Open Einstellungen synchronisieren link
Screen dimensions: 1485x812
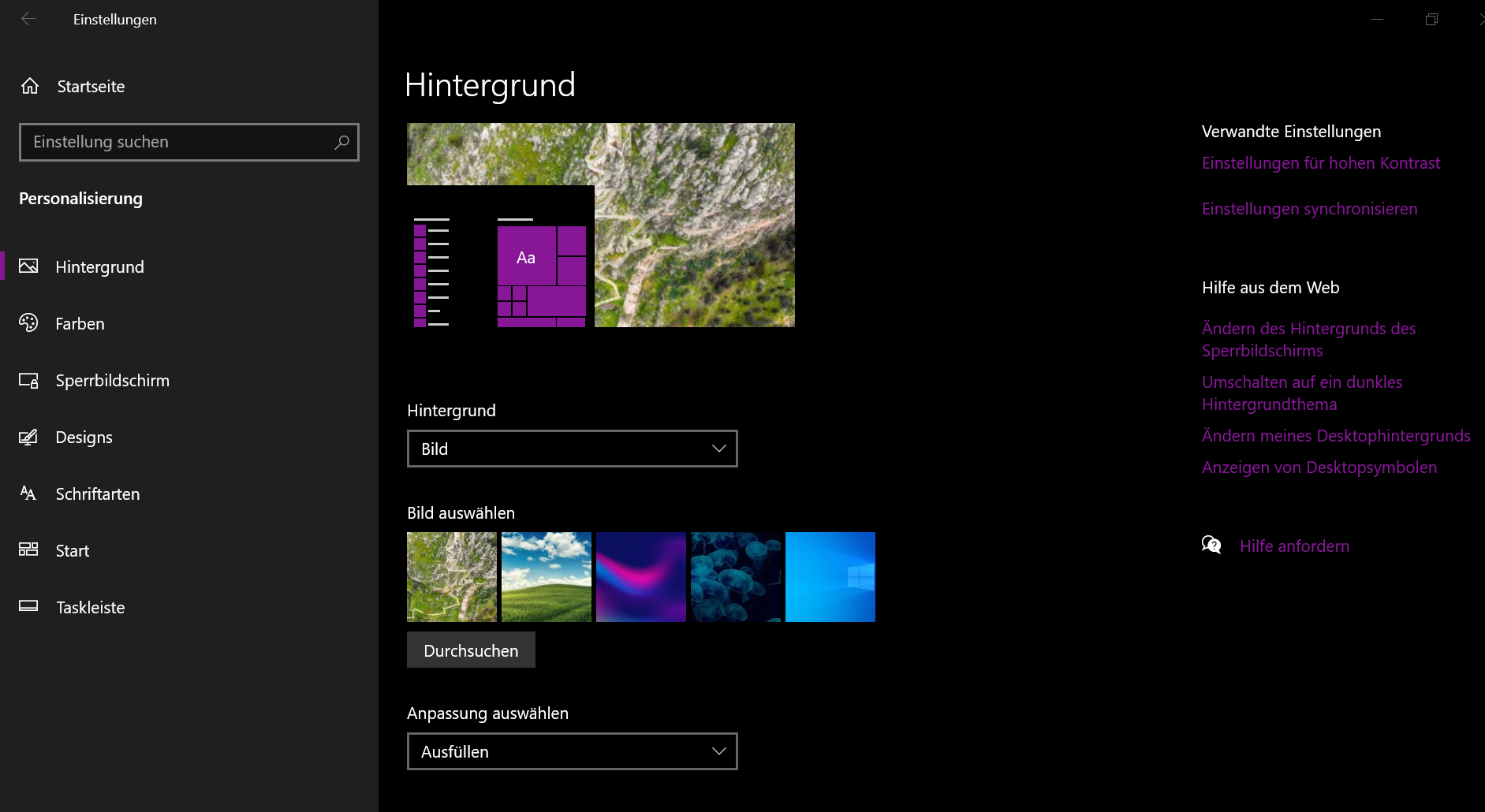(x=1310, y=209)
